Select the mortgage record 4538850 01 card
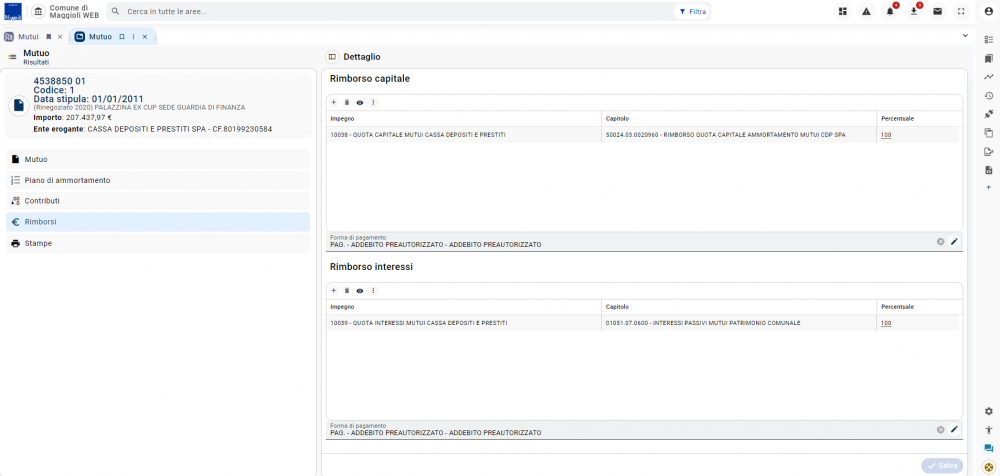1000x476 pixels. click(x=158, y=105)
